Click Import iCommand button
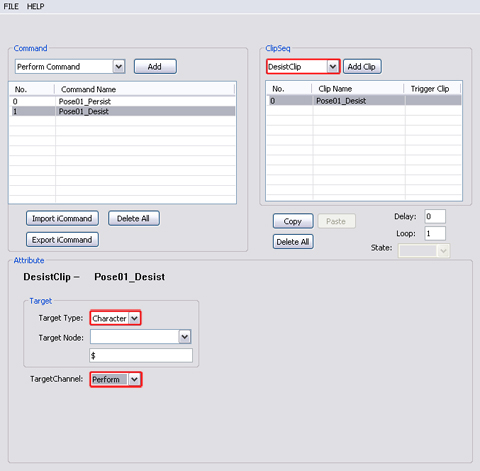 coord(62,219)
